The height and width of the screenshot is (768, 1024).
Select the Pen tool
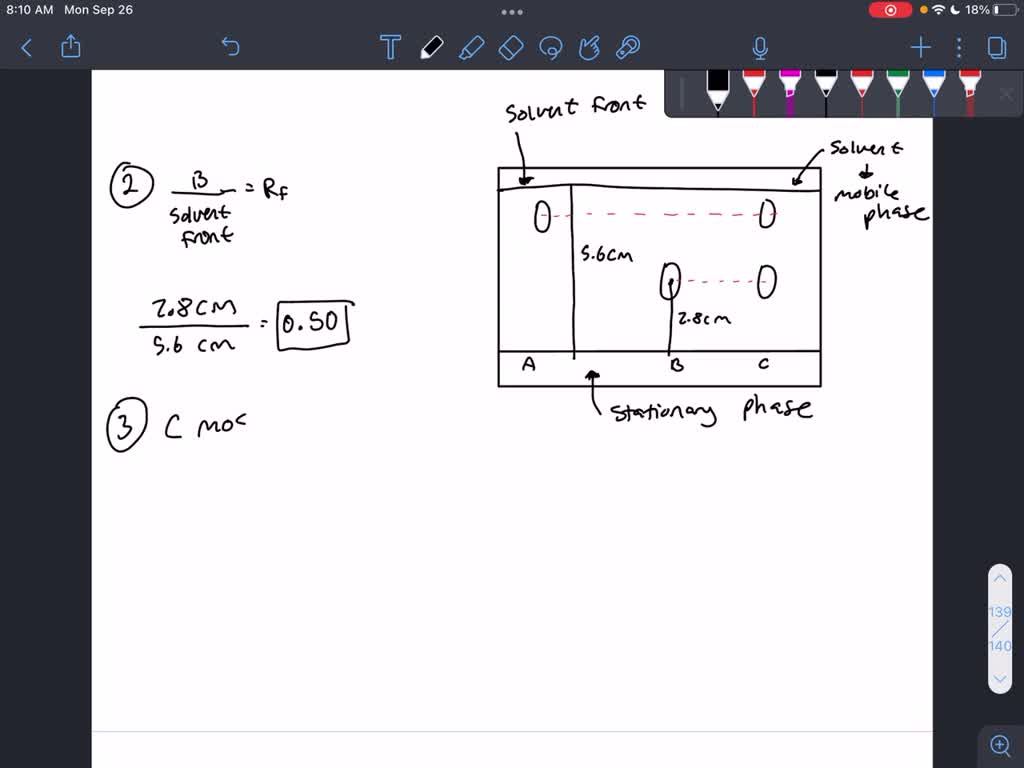tap(432, 48)
